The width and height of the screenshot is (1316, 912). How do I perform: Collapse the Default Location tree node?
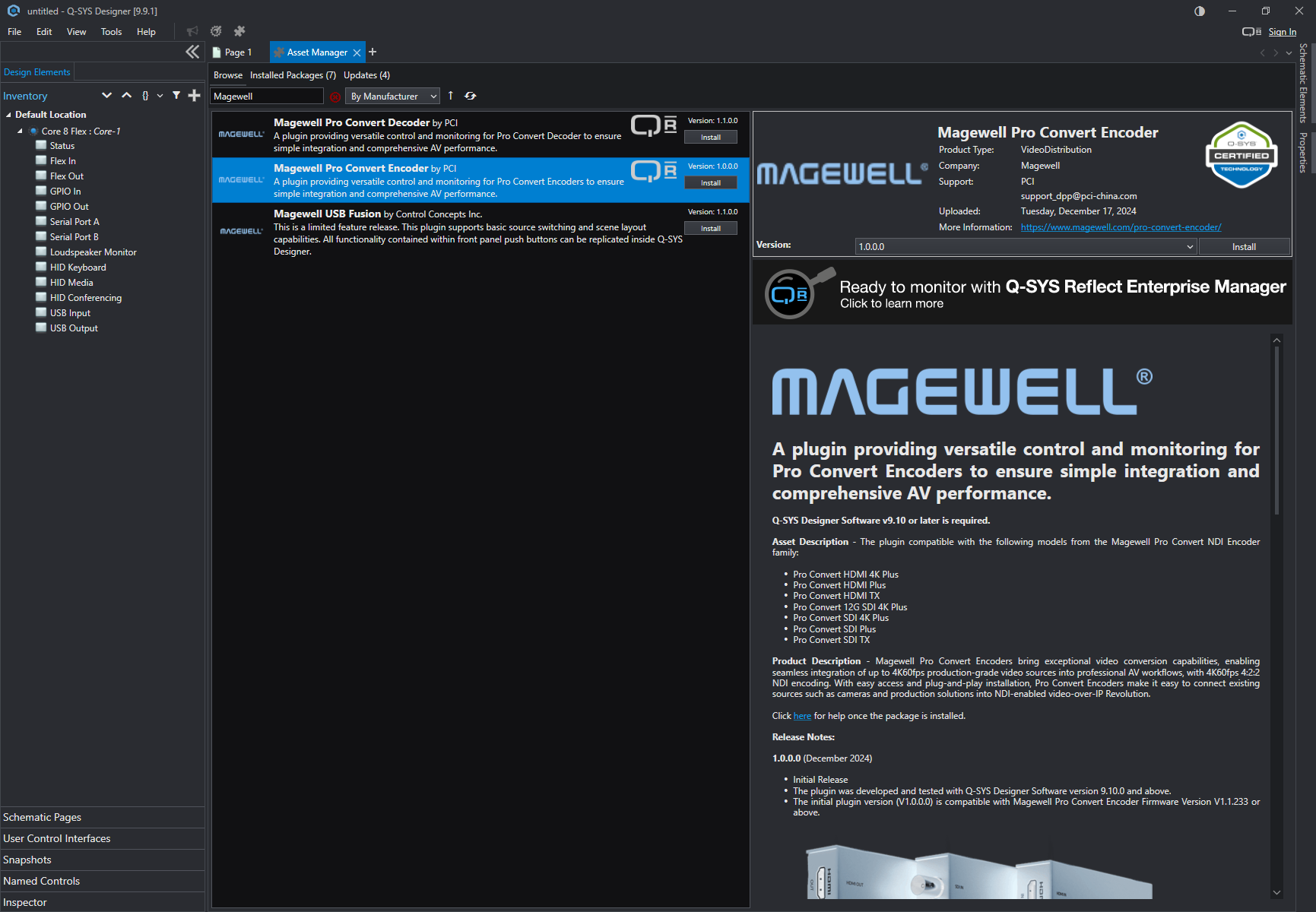[x=8, y=115]
